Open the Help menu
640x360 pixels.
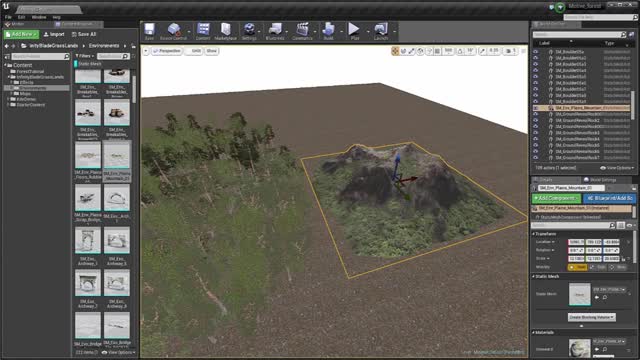click(56, 17)
